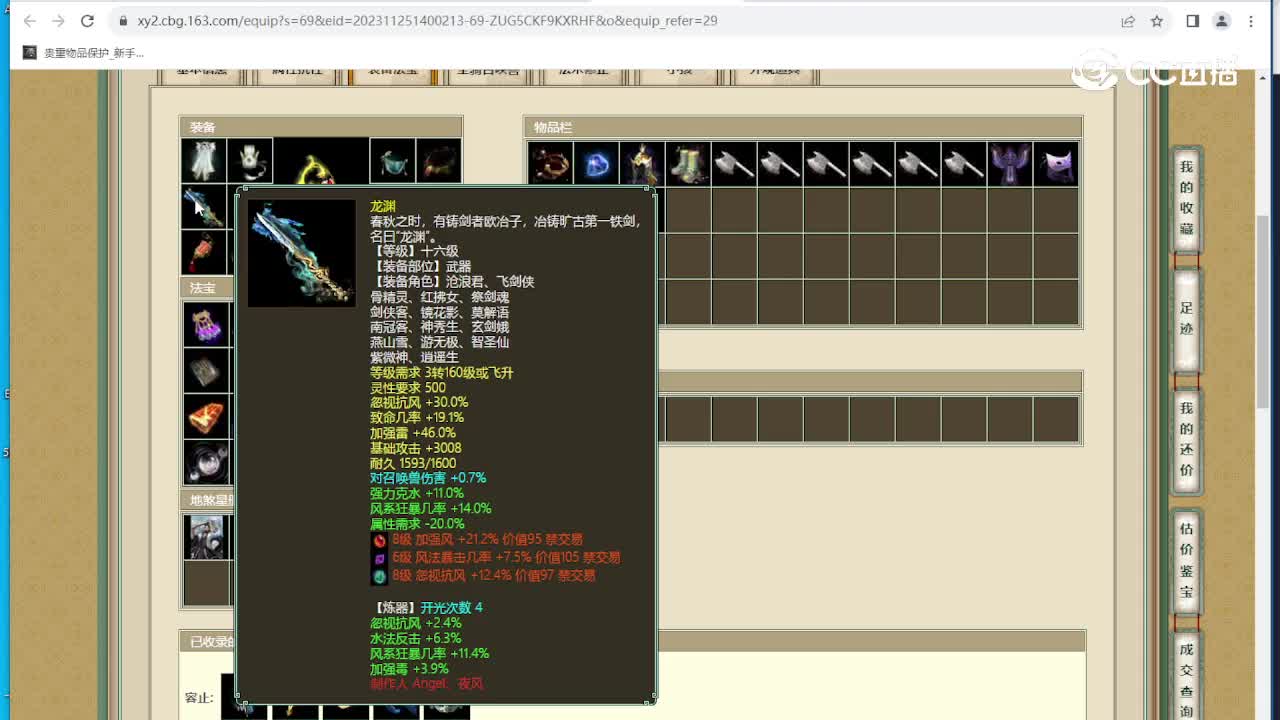
Task: Bookmark this page with the star
Action: pos(1157,20)
